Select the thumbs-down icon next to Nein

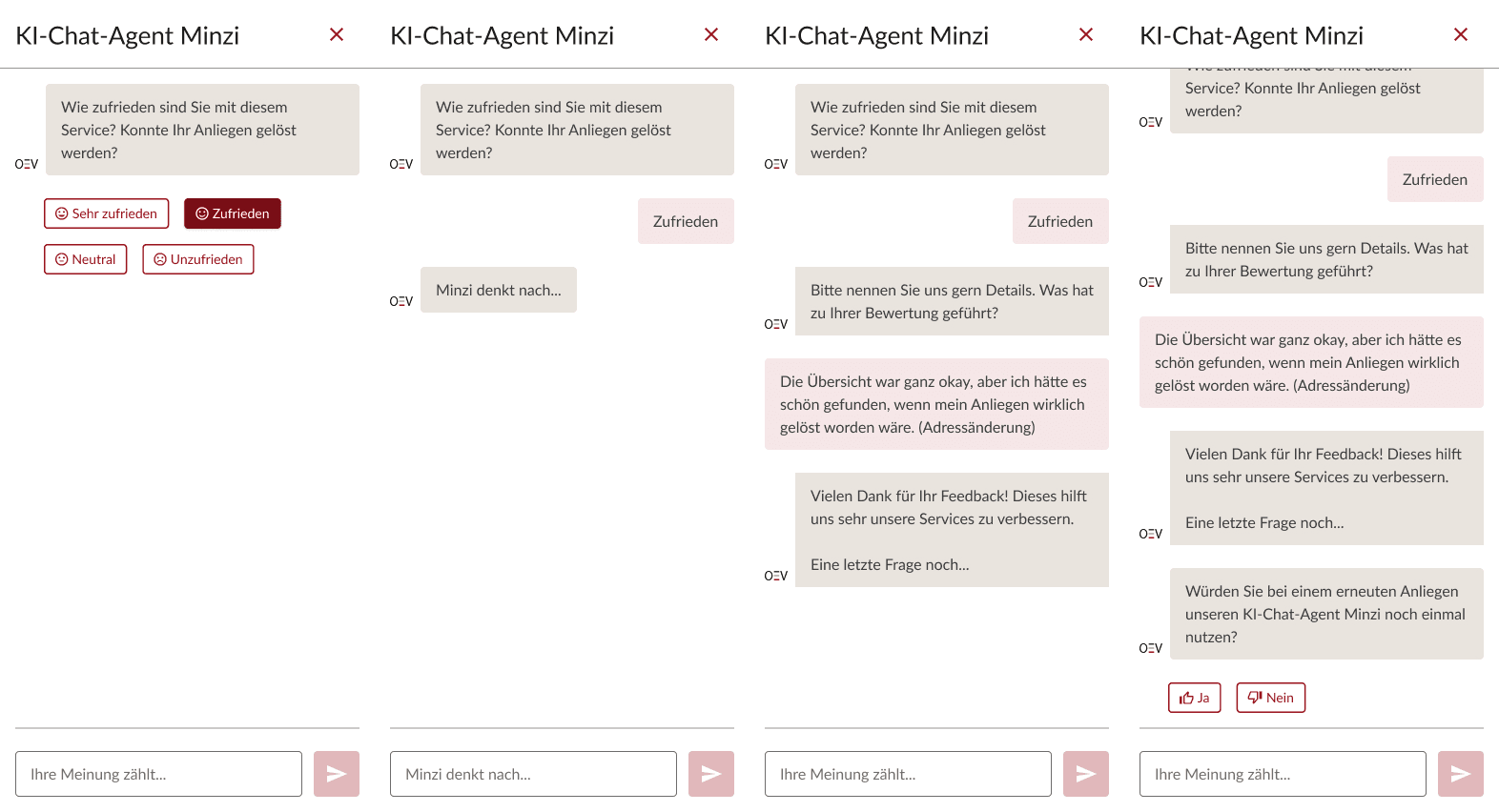pos(1256,697)
